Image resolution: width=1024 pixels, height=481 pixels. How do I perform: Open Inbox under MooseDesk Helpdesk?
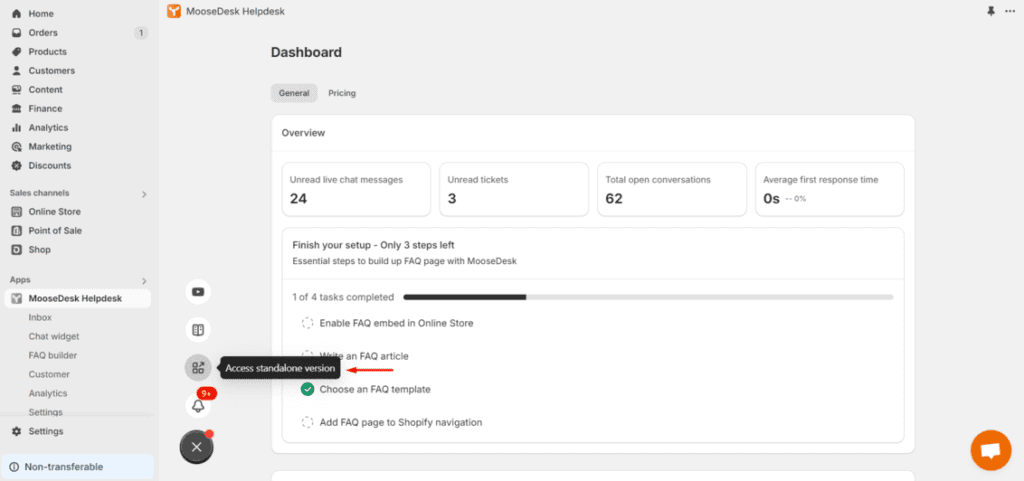40,317
